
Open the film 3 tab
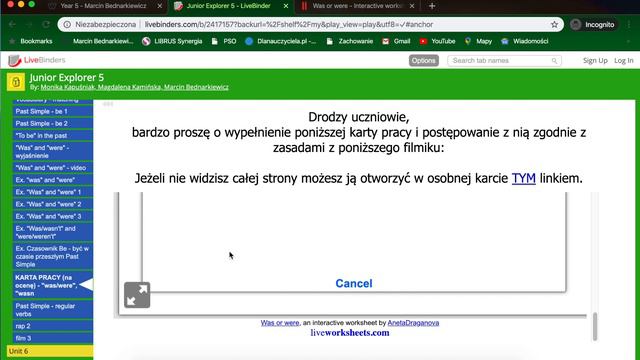click(x=53, y=338)
